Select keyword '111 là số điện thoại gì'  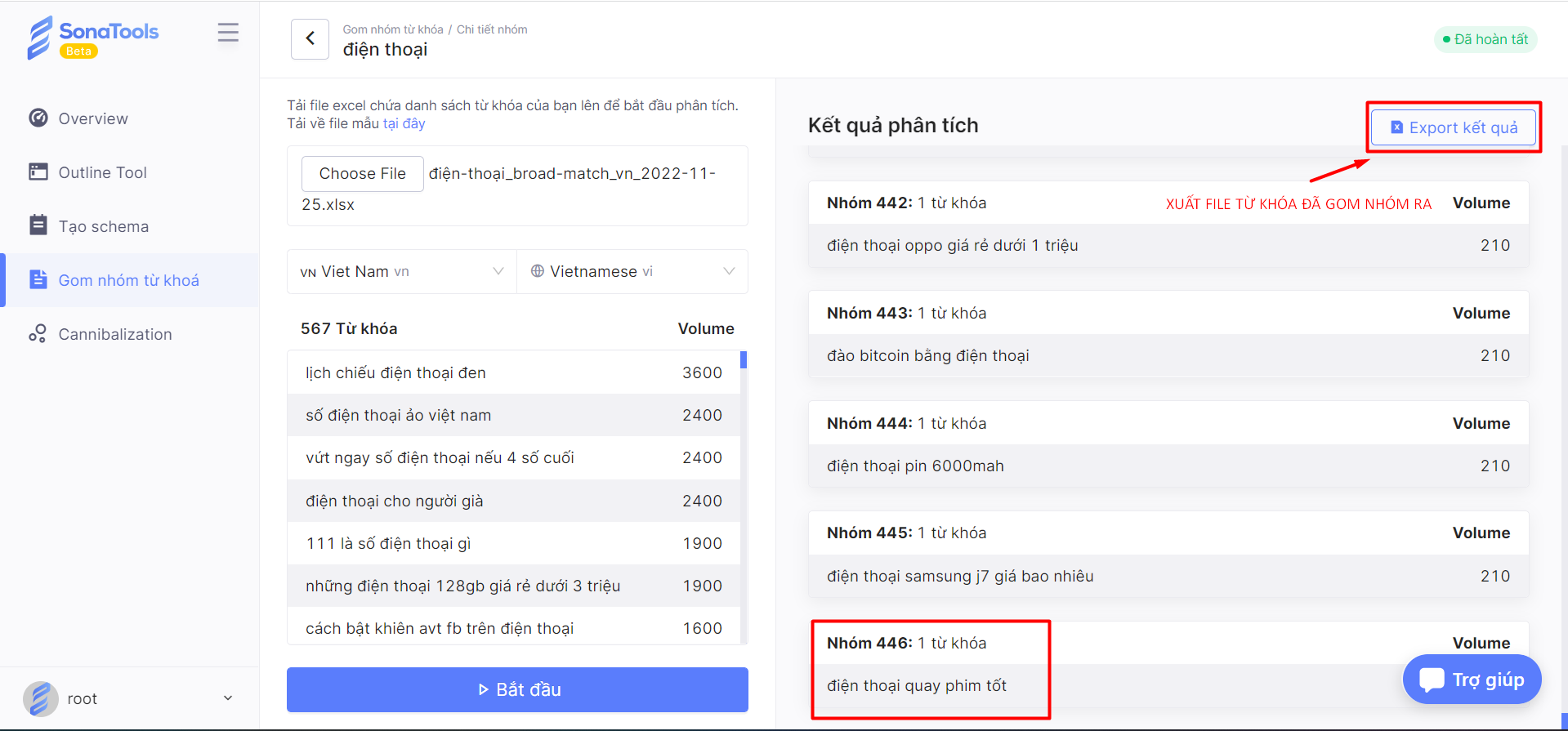click(514, 543)
